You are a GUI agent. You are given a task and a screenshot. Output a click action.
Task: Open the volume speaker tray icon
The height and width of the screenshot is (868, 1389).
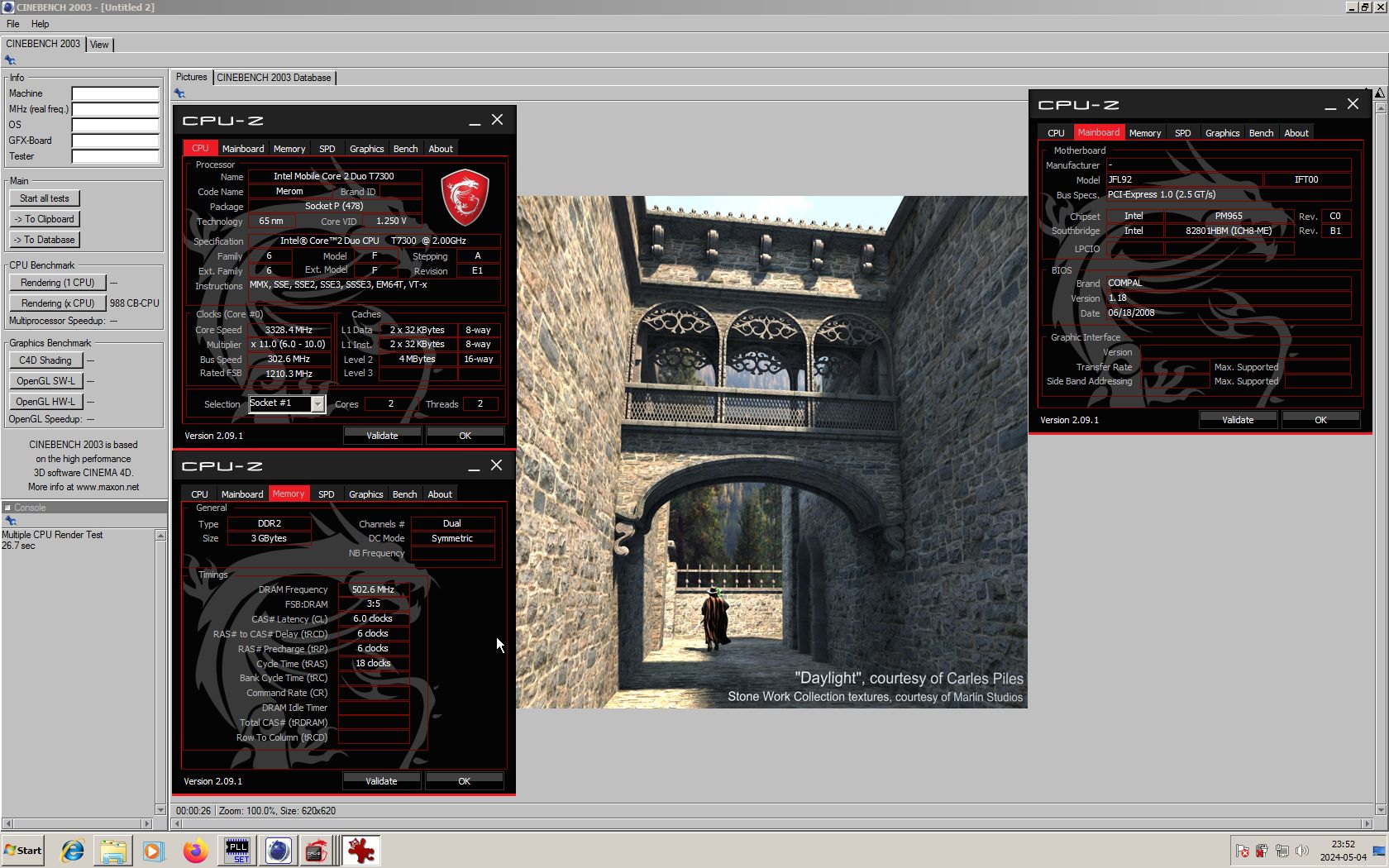click(x=1302, y=851)
